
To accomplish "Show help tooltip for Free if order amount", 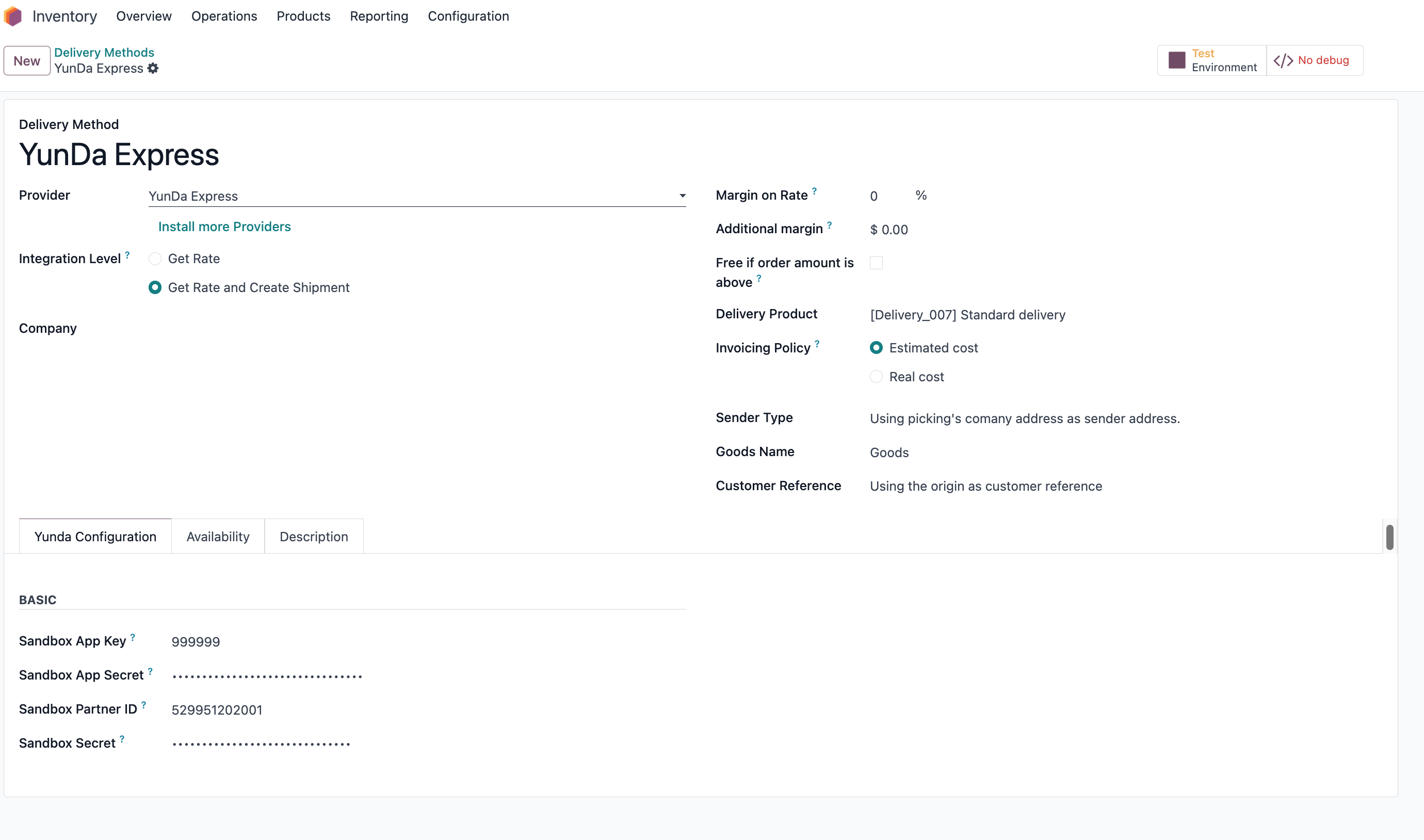I will (758, 278).
